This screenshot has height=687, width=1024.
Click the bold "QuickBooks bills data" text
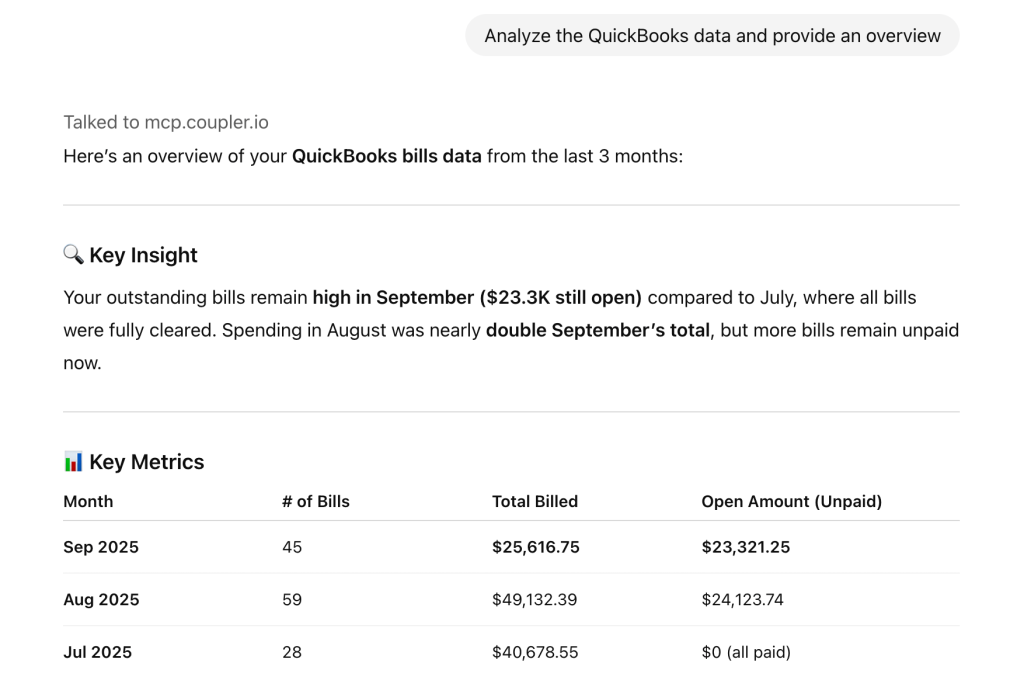tap(386, 156)
